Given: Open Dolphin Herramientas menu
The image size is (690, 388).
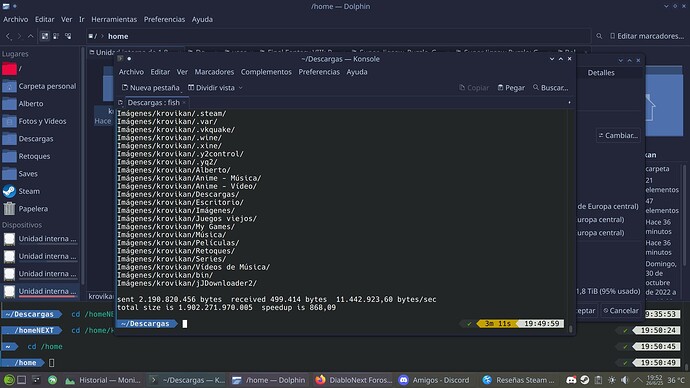Looking at the screenshot, I should click(114, 19).
